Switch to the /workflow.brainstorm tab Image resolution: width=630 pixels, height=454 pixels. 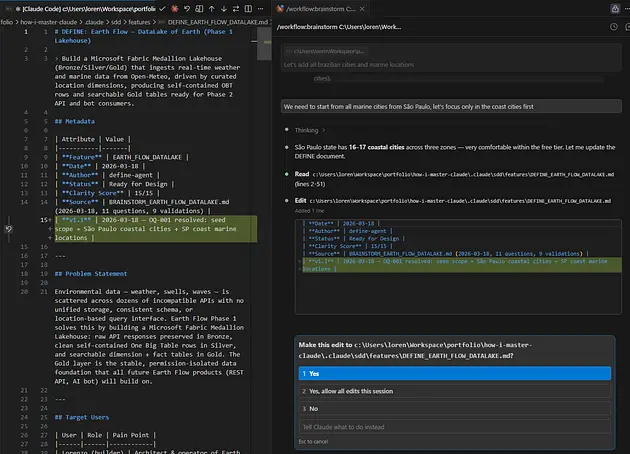coord(321,8)
